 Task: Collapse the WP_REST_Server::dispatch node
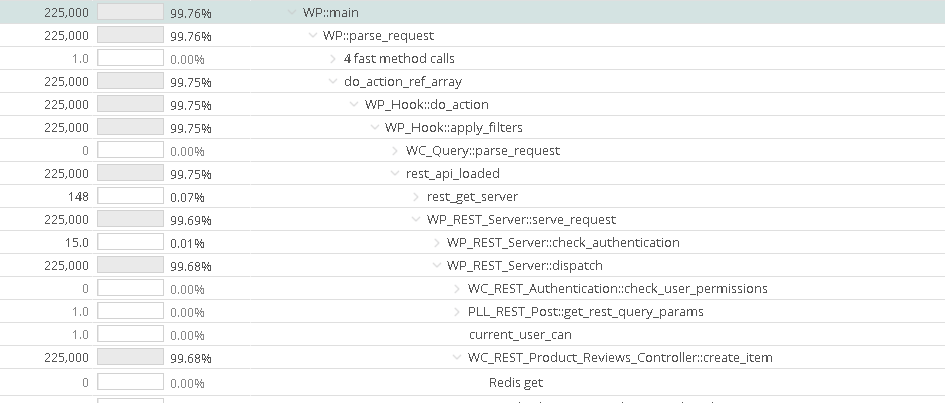tap(437, 266)
